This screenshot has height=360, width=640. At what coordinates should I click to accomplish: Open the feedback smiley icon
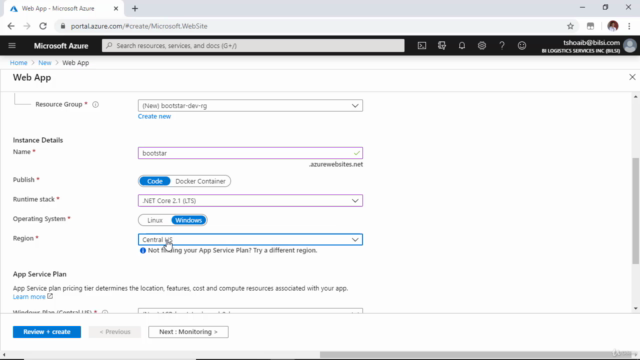[522, 46]
